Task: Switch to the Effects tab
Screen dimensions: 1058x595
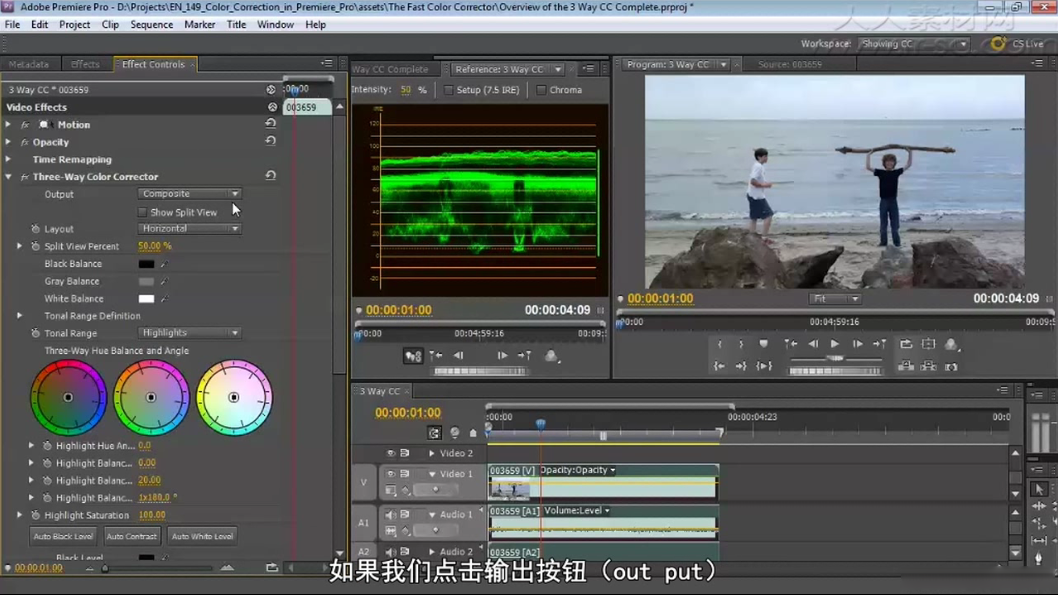Action: (85, 64)
